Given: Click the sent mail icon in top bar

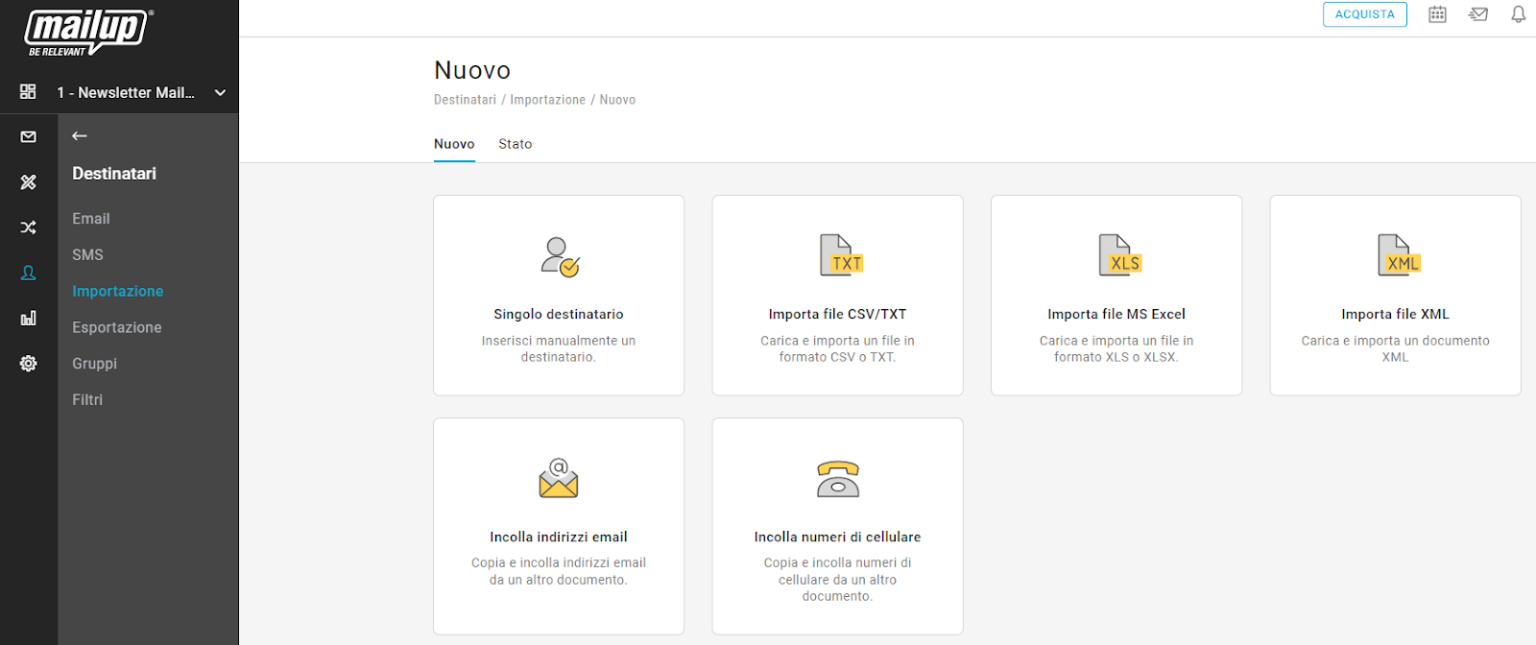Looking at the screenshot, I should point(1478,14).
